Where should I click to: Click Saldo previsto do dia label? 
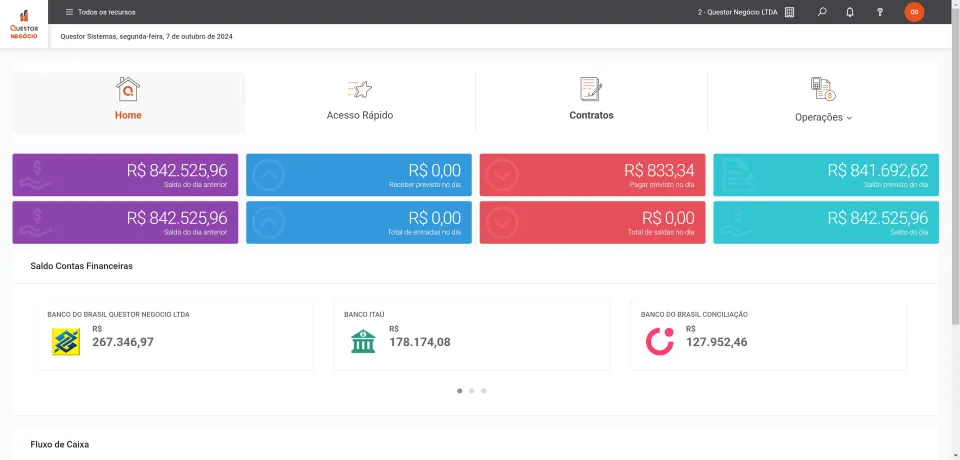click(896, 184)
